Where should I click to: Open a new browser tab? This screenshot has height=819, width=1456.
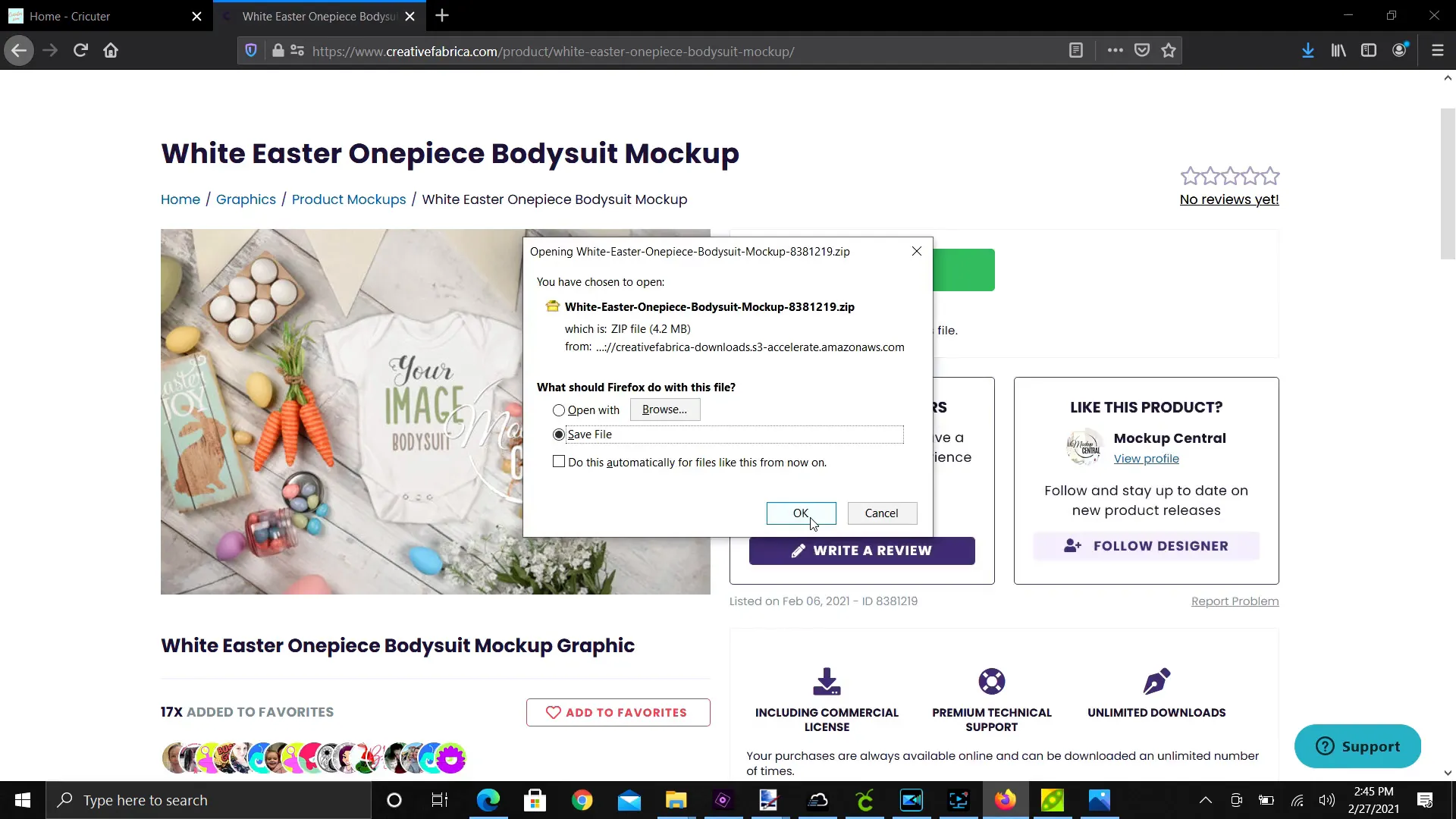click(x=442, y=16)
